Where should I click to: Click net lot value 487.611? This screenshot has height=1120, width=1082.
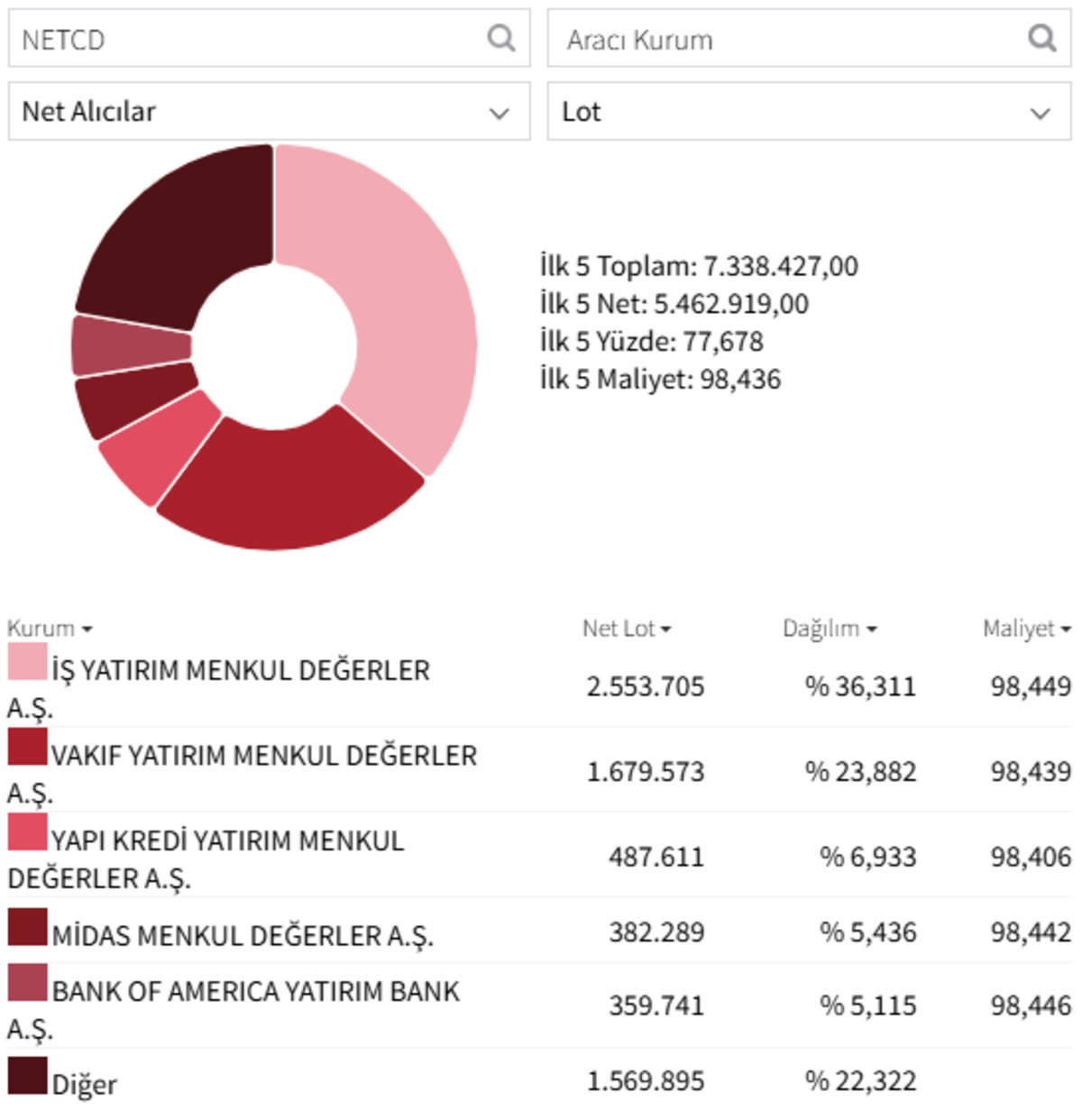tap(656, 857)
